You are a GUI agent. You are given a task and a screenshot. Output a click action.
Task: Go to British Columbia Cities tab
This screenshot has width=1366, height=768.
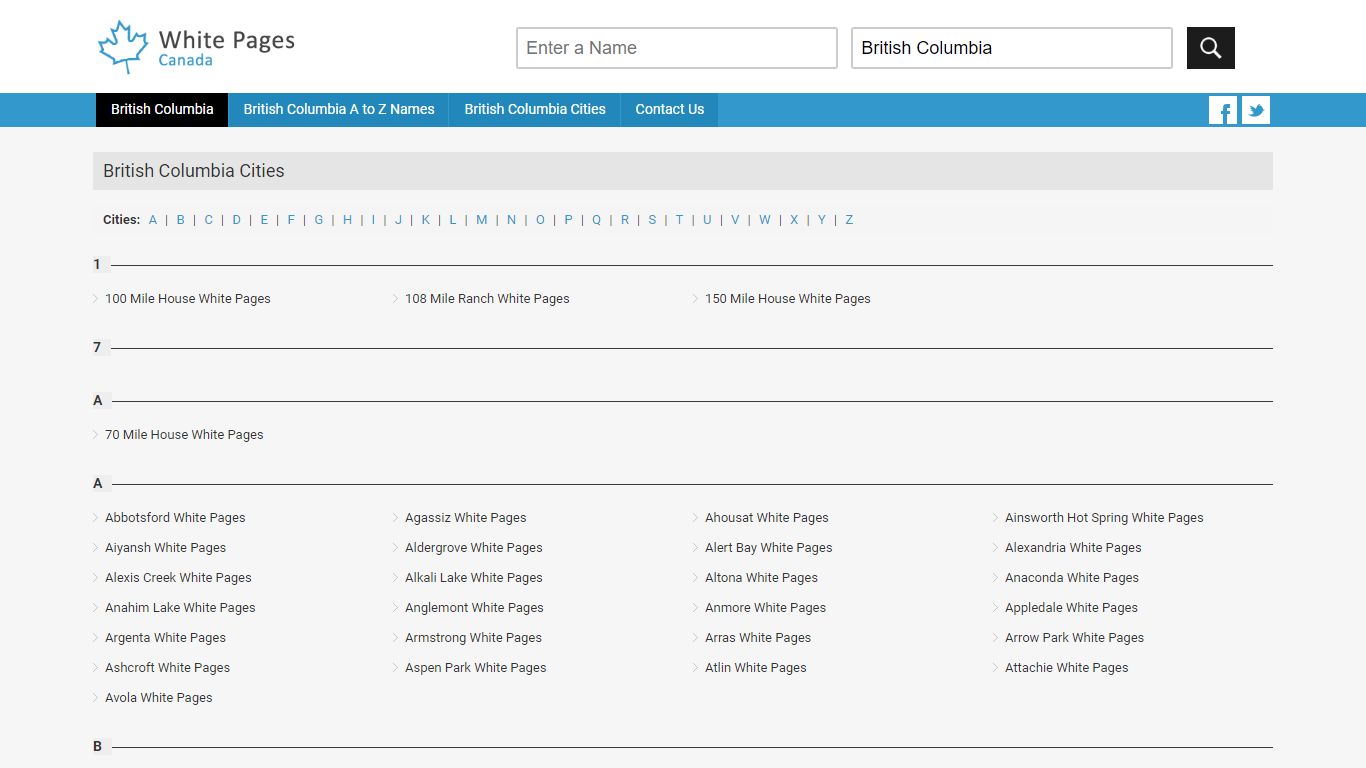(535, 110)
